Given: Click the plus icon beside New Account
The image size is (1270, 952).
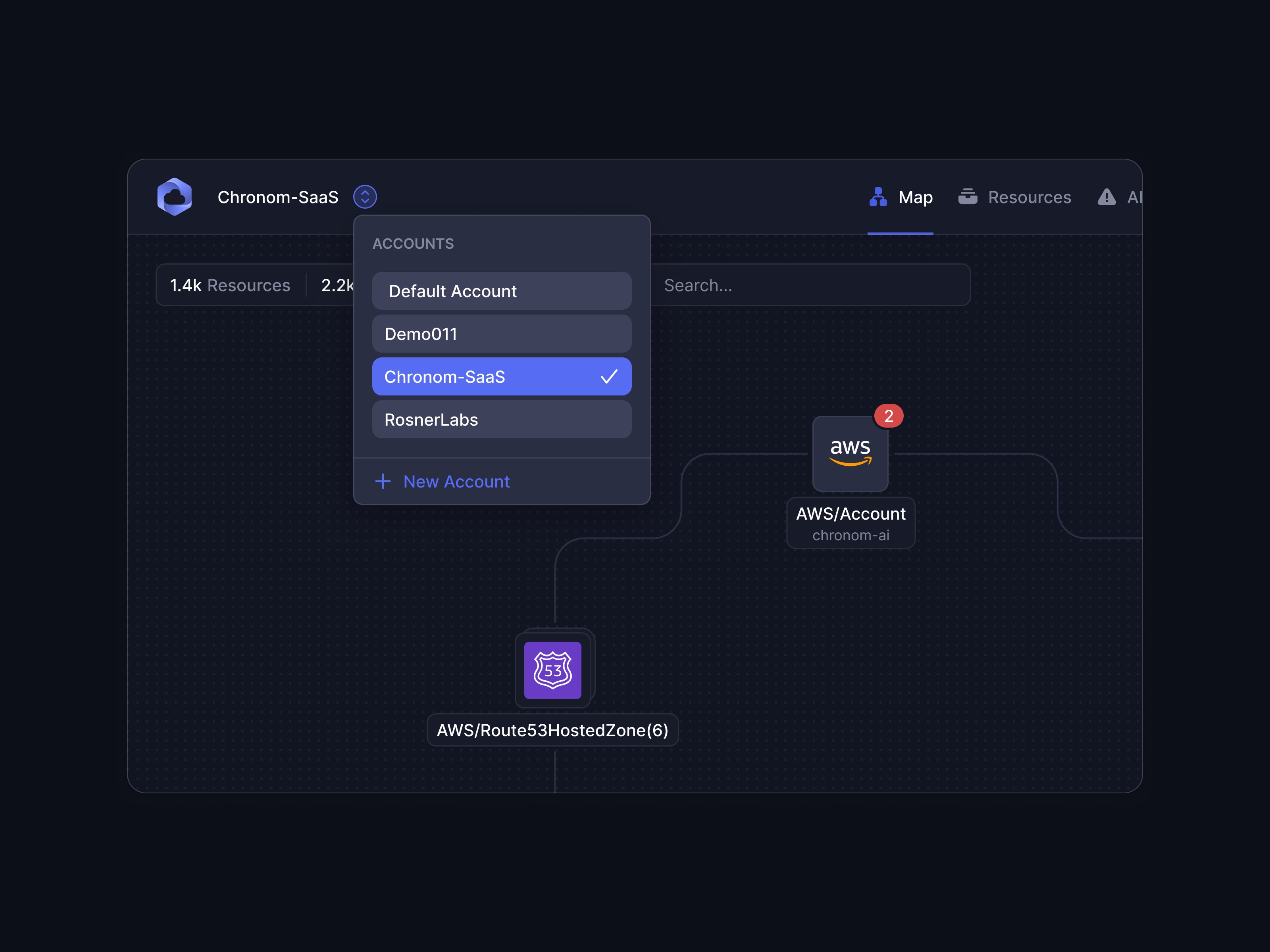Looking at the screenshot, I should pyautogui.click(x=383, y=481).
